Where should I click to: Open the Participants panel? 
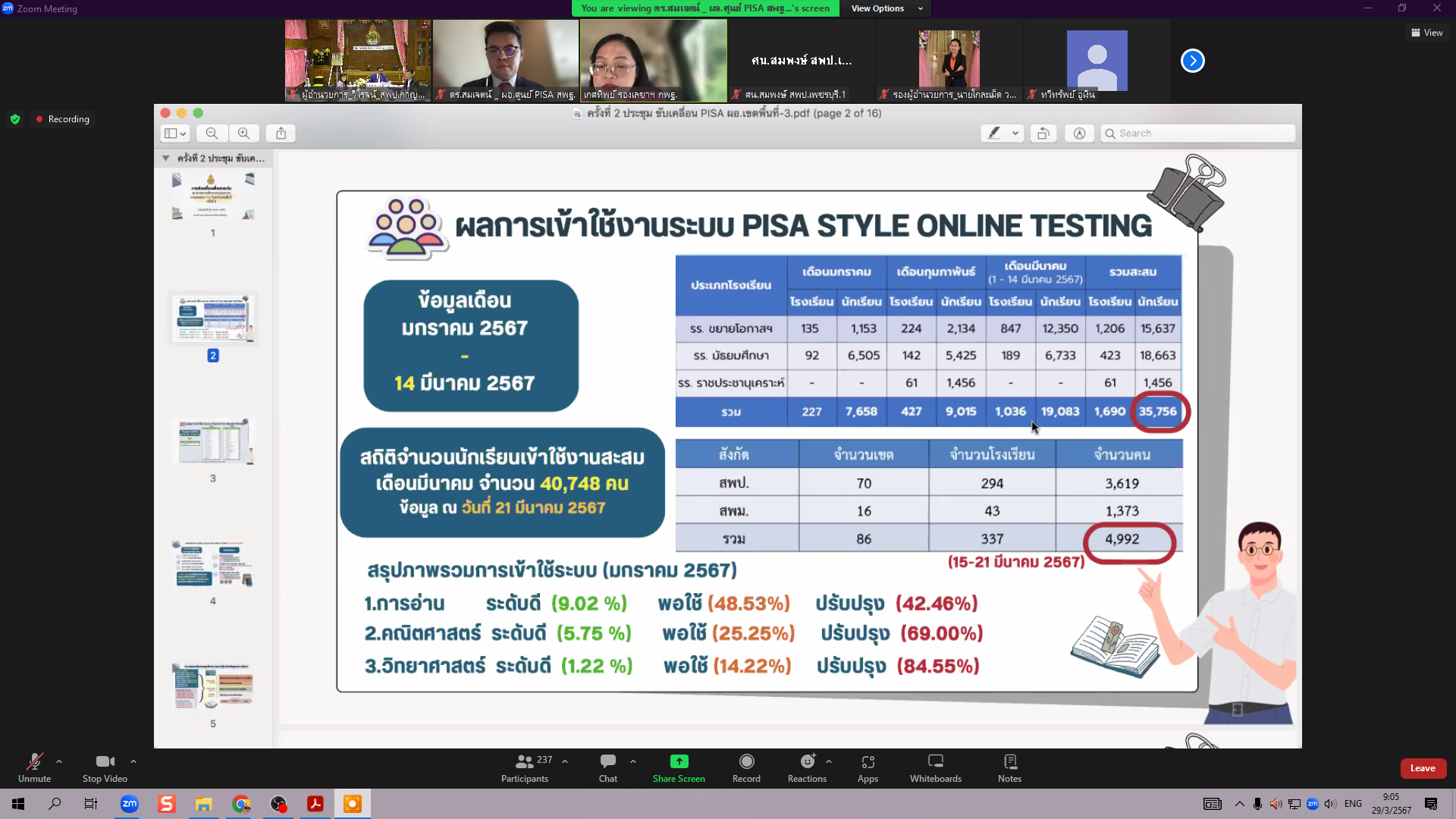[525, 767]
